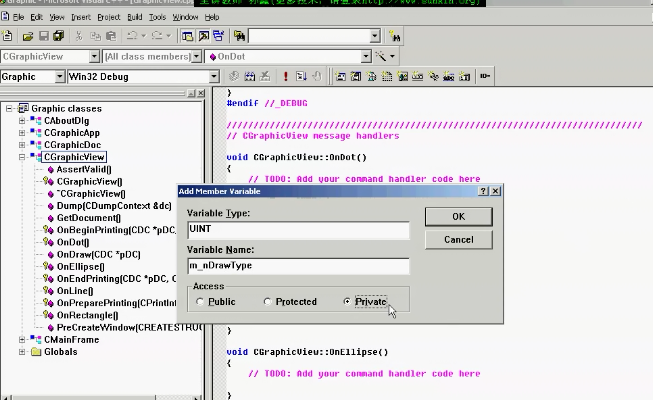653x400 pixels.
Task: Open the Insert menu
Action: [81, 17]
